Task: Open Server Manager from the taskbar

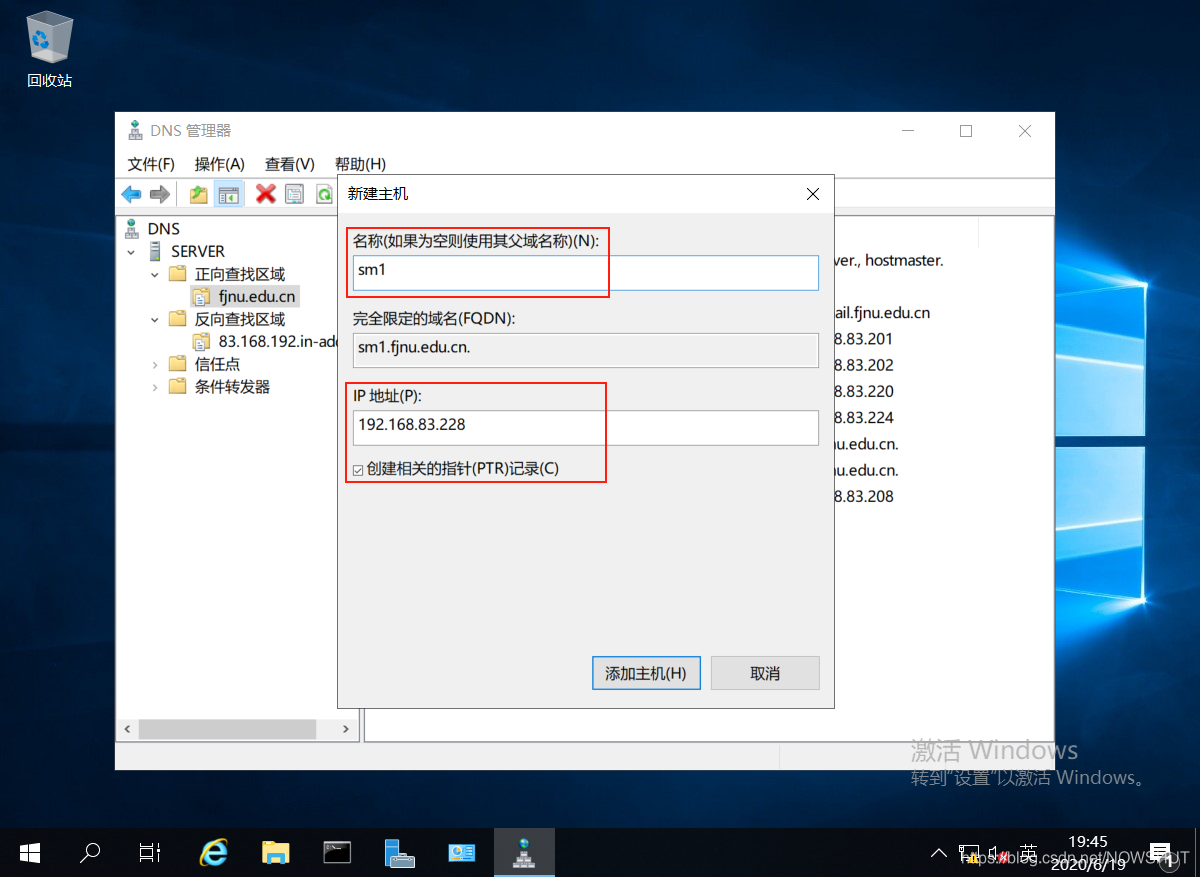Action: click(399, 852)
